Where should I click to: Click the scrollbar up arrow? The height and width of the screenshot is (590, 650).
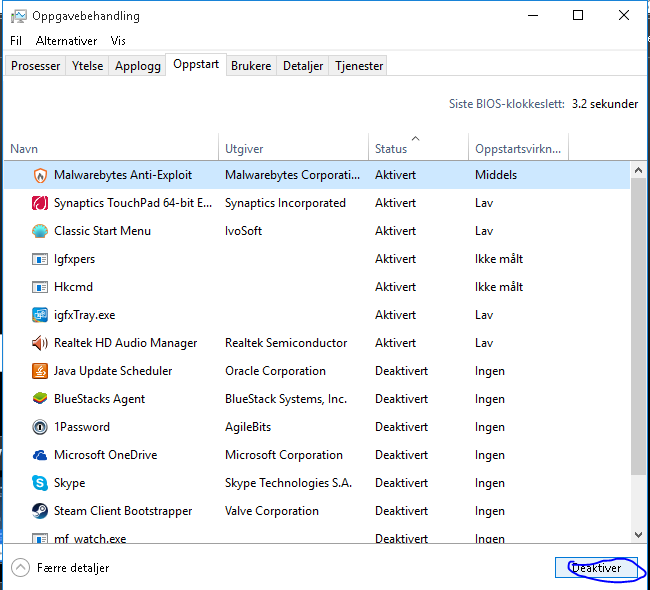pos(638,170)
